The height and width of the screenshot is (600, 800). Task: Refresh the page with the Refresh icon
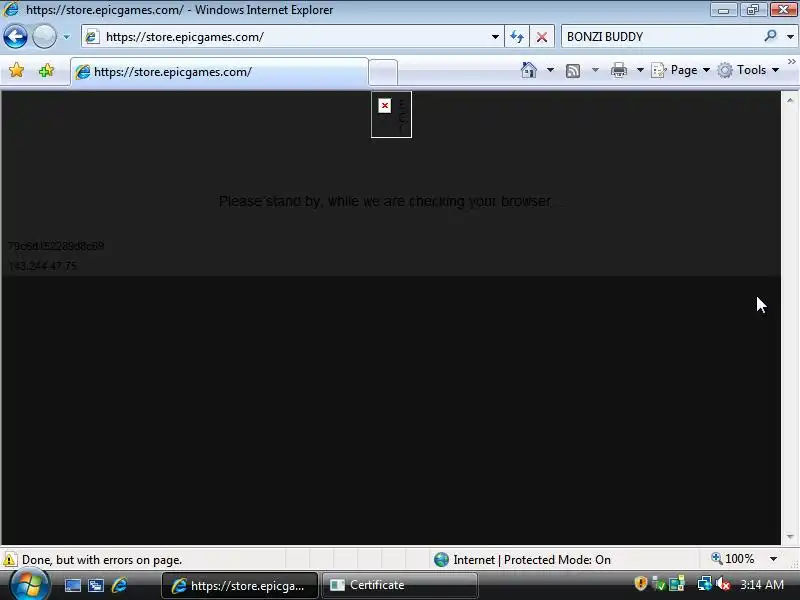tap(517, 37)
